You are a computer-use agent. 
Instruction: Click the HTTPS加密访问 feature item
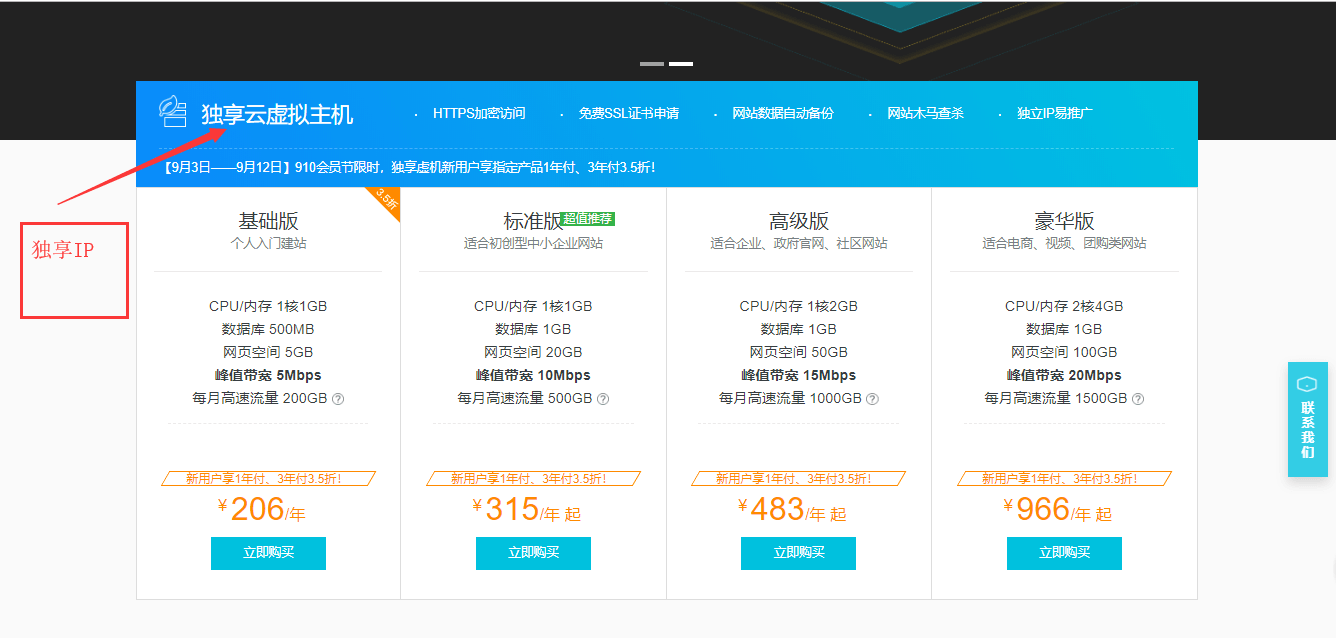click(x=478, y=114)
